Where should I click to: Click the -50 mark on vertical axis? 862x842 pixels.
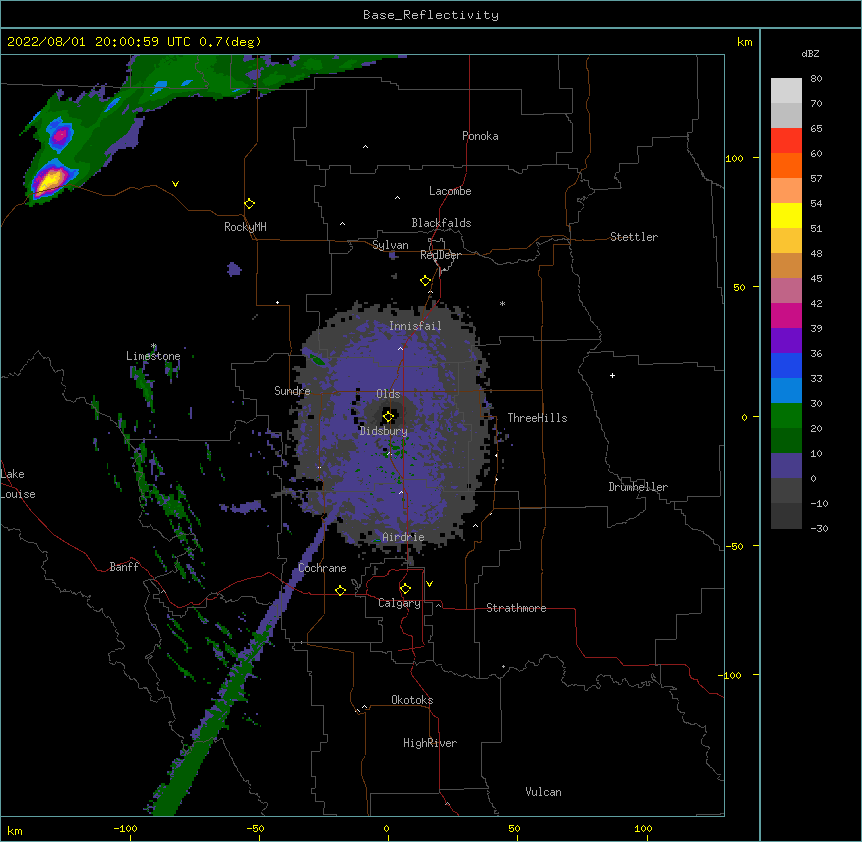734,546
